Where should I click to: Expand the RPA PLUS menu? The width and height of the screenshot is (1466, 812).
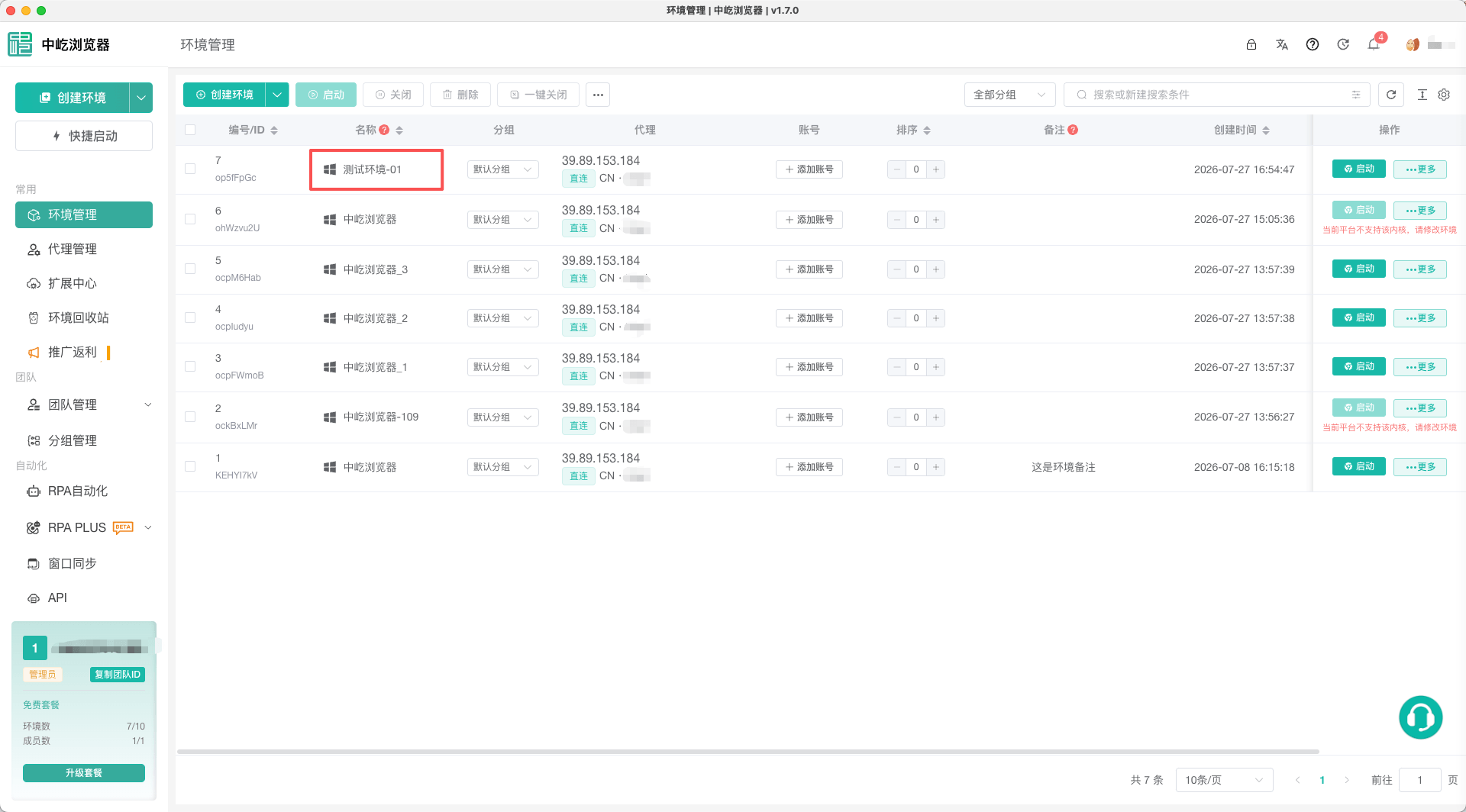point(84,527)
